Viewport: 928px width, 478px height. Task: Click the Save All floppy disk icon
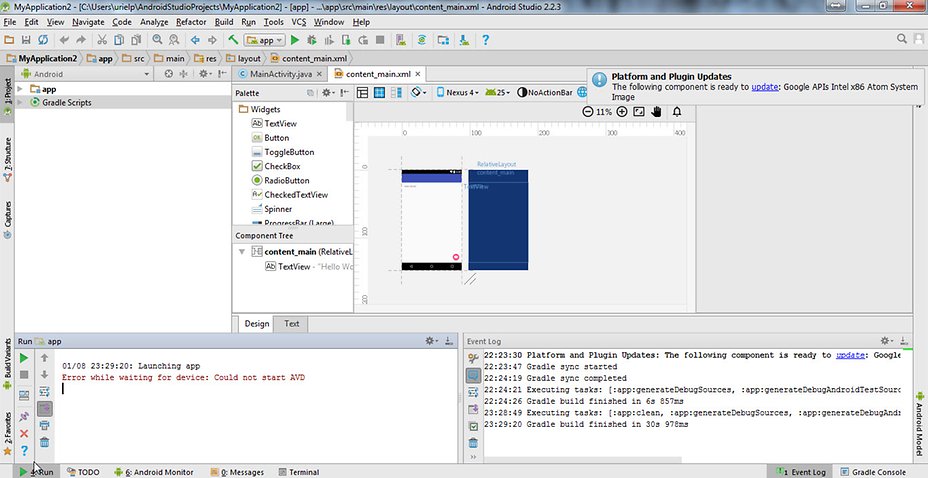(26, 40)
